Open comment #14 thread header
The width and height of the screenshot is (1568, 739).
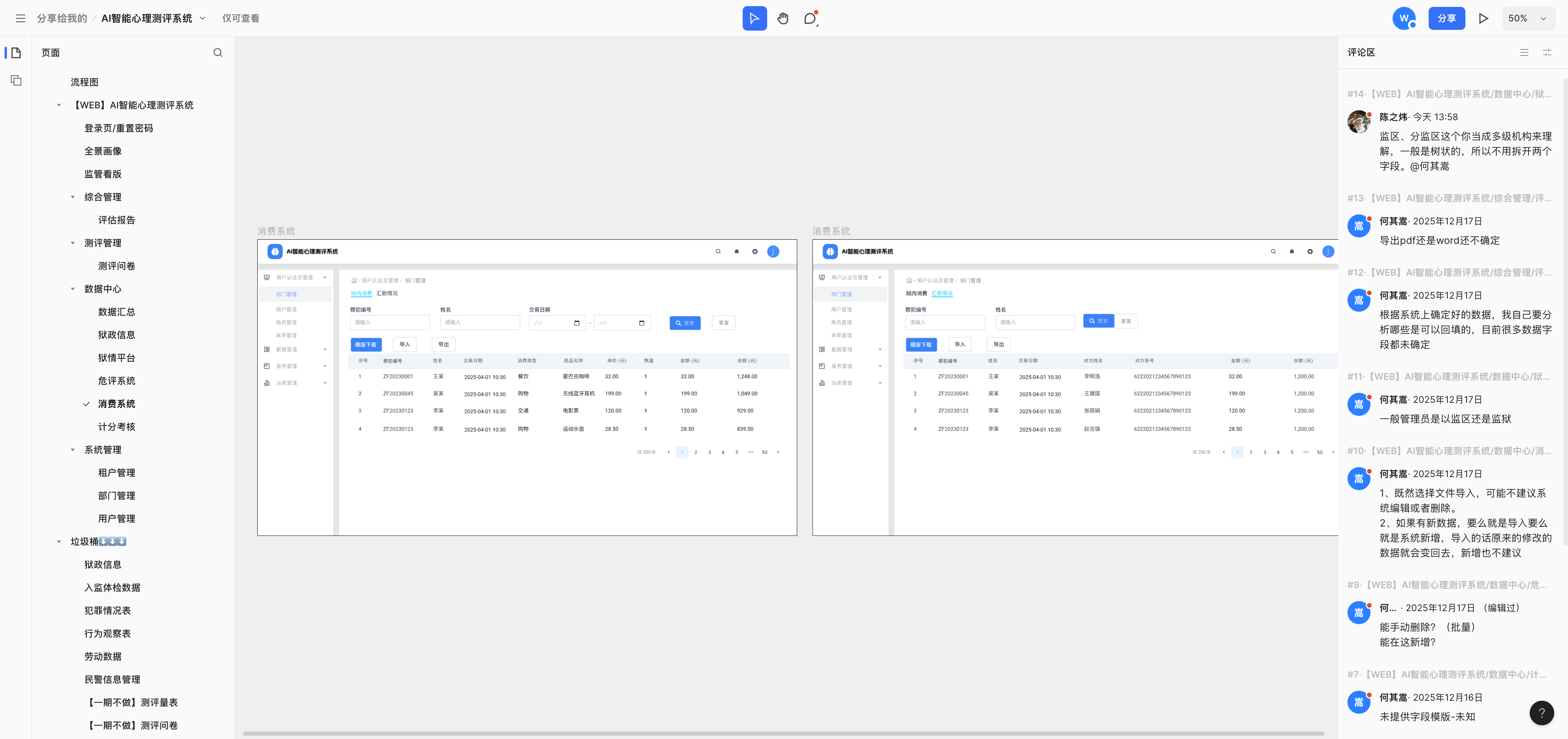click(1449, 94)
